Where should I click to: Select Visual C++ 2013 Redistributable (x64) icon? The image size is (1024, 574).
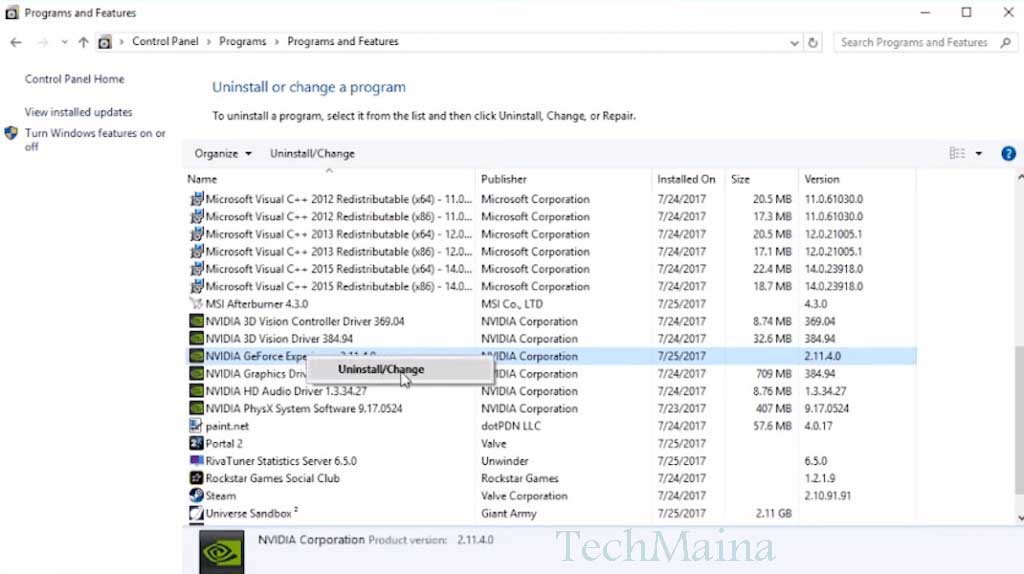pos(196,234)
